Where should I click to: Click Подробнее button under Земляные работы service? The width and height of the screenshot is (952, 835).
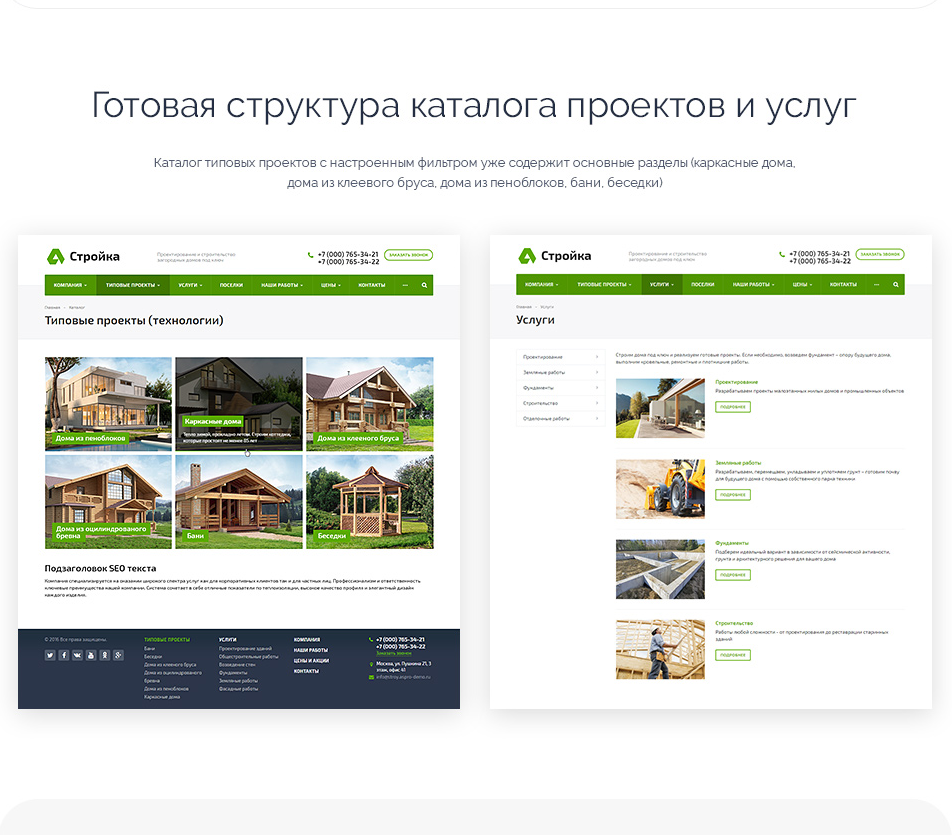tap(733, 495)
